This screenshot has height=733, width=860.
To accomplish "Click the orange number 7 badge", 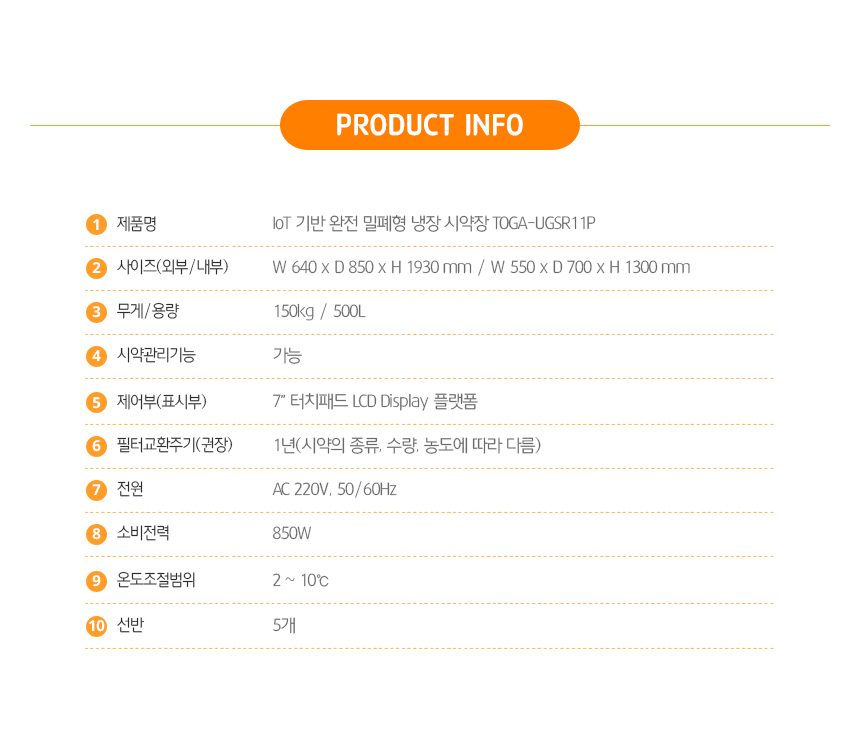I will [96, 490].
